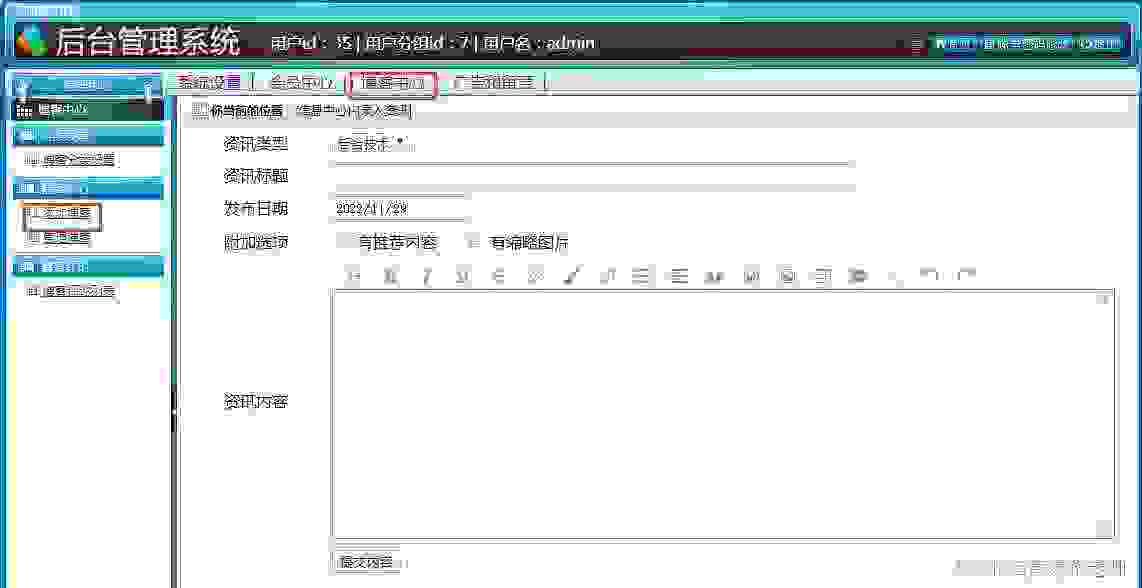Toggle underline in editor toolbar

click(x=463, y=275)
